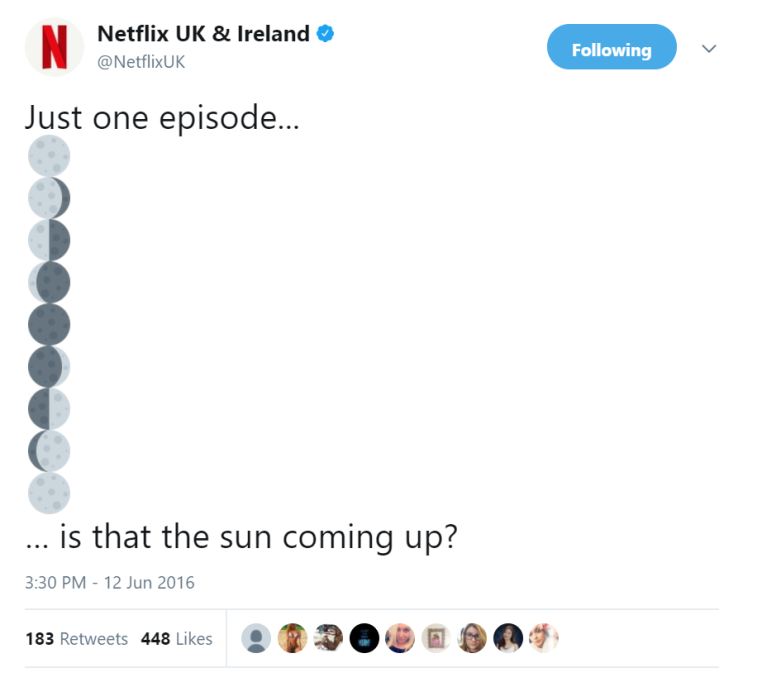This screenshot has height=682, width=762.
Task: Click the blue verified badge
Action: (x=326, y=34)
